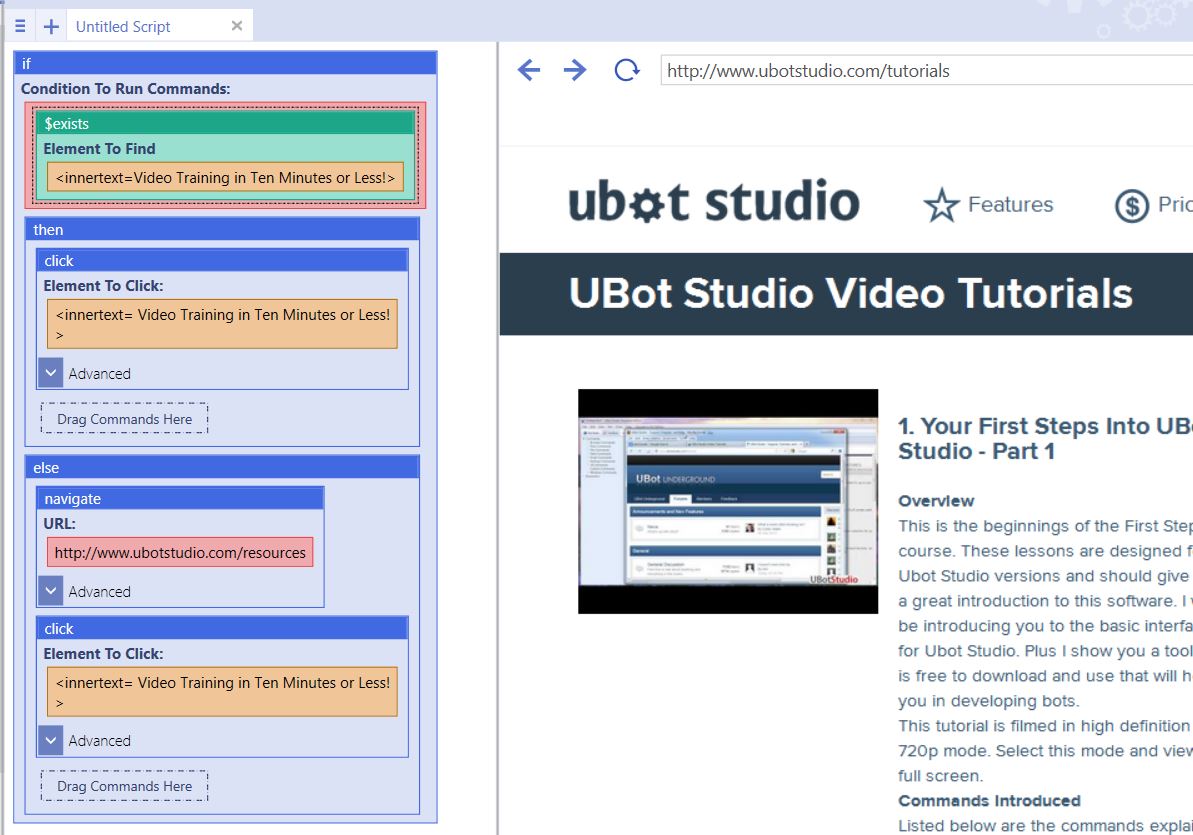Click the Element To Click field in then block
Screen dimensions: 1193x835
pyautogui.click(x=222, y=323)
